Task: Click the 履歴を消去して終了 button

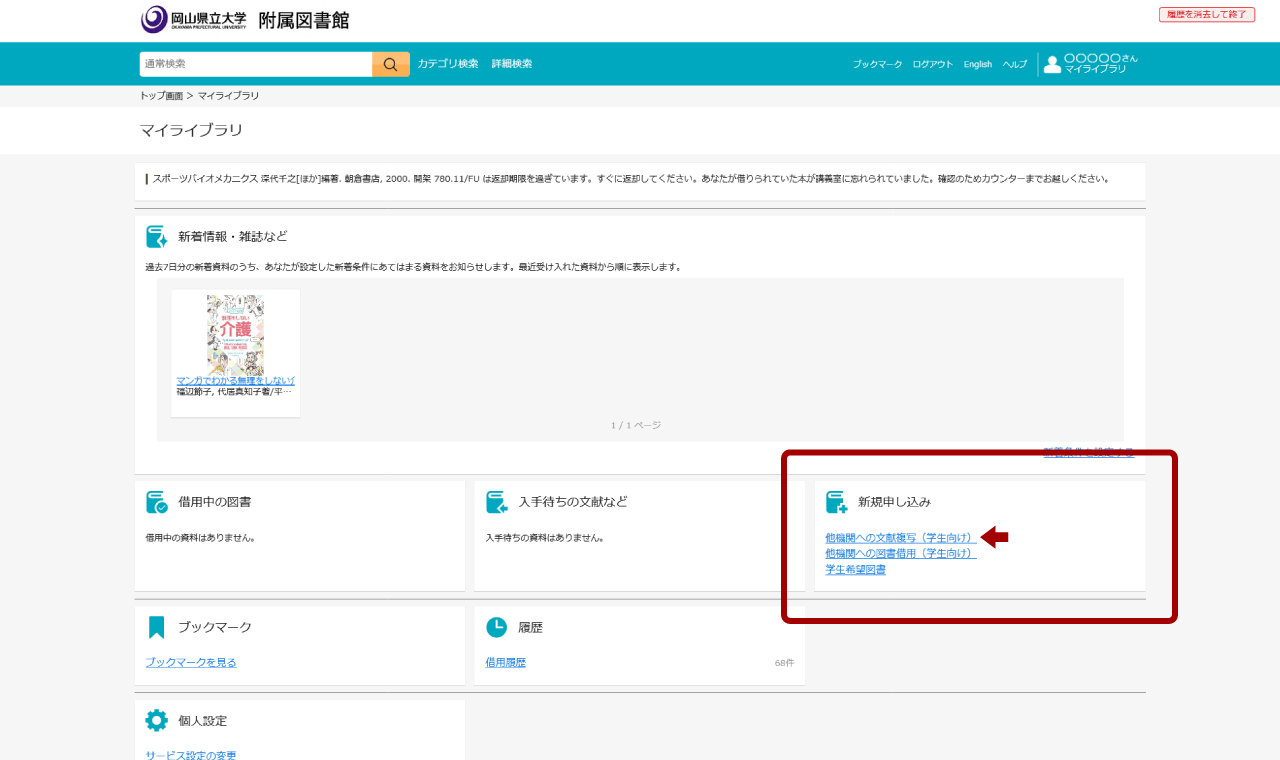Action: pos(1207,14)
